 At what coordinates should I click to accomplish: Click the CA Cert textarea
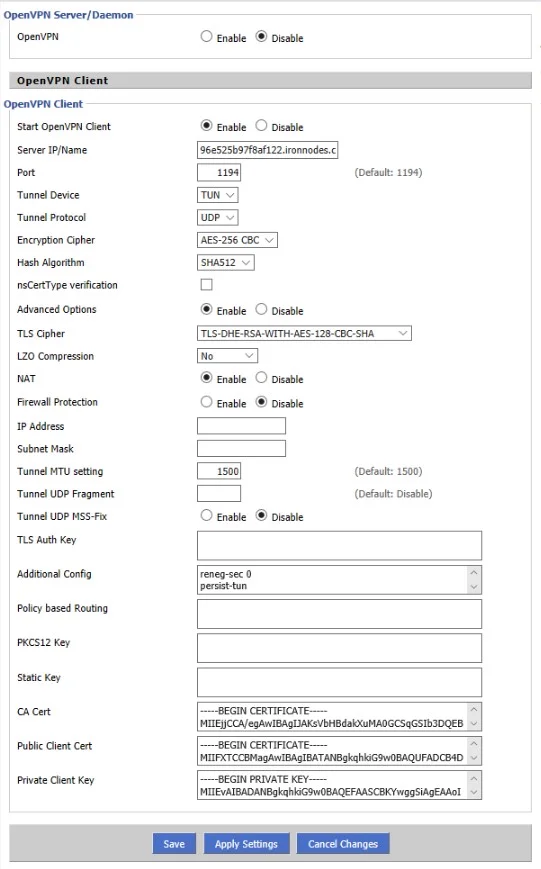[x=339, y=717]
